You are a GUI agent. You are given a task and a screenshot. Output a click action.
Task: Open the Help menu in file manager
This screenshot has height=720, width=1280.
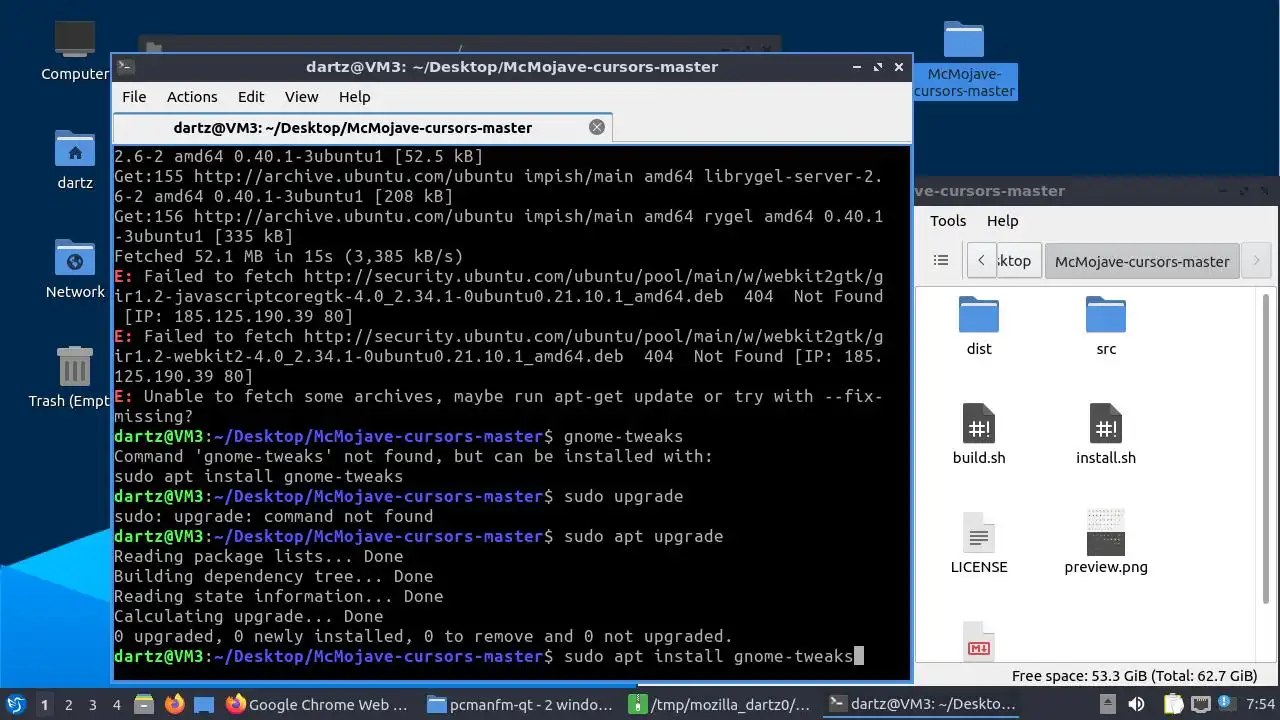click(1002, 221)
